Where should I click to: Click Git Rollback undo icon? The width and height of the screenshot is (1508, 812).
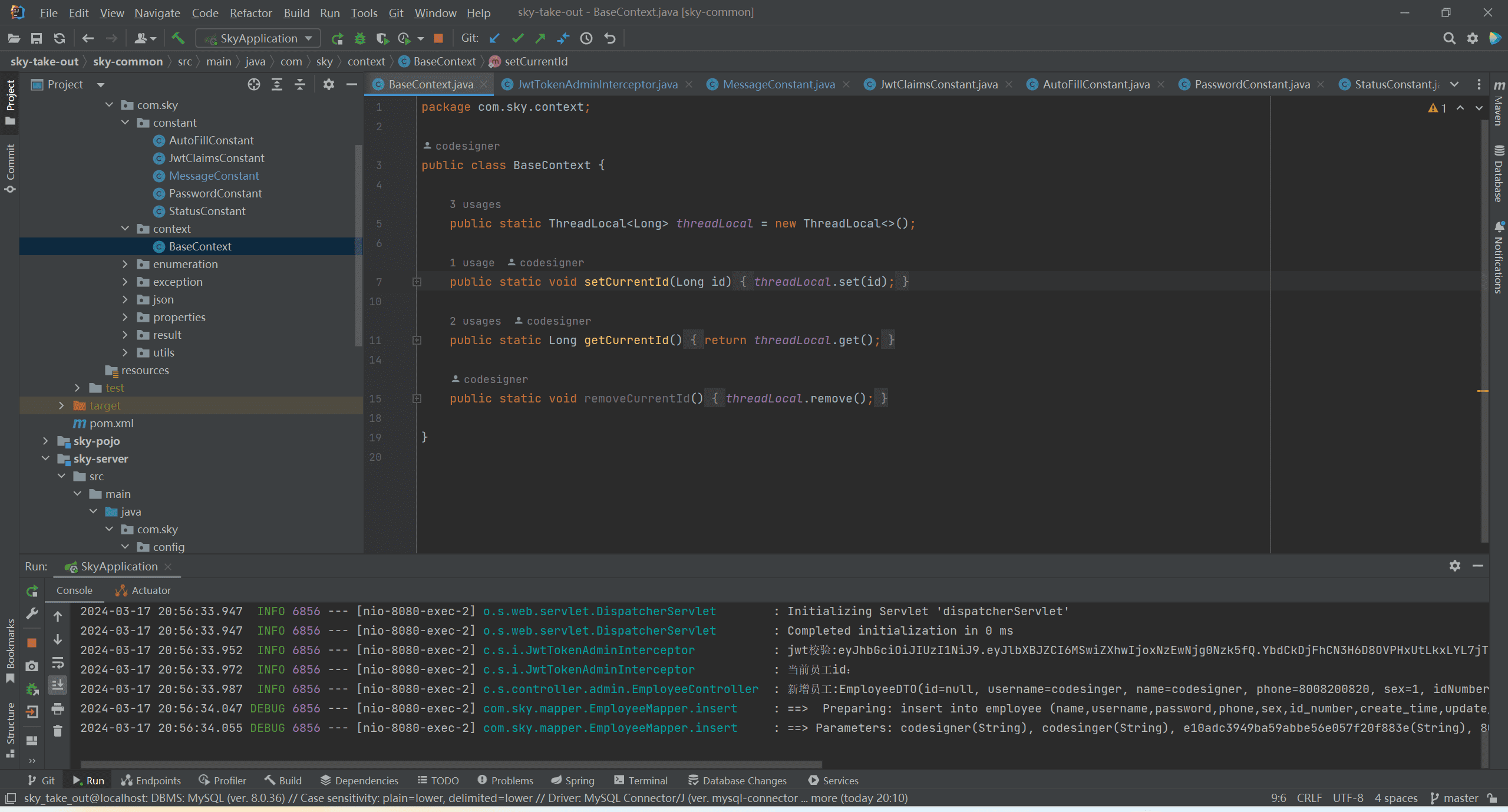tap(609, 38)
